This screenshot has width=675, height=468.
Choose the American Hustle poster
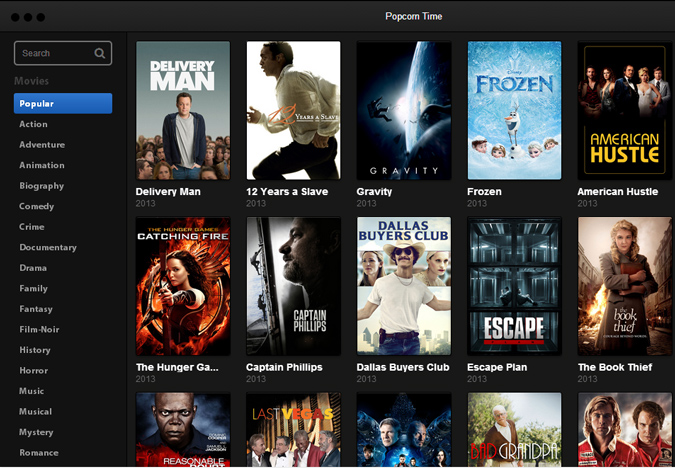point(624,110)
